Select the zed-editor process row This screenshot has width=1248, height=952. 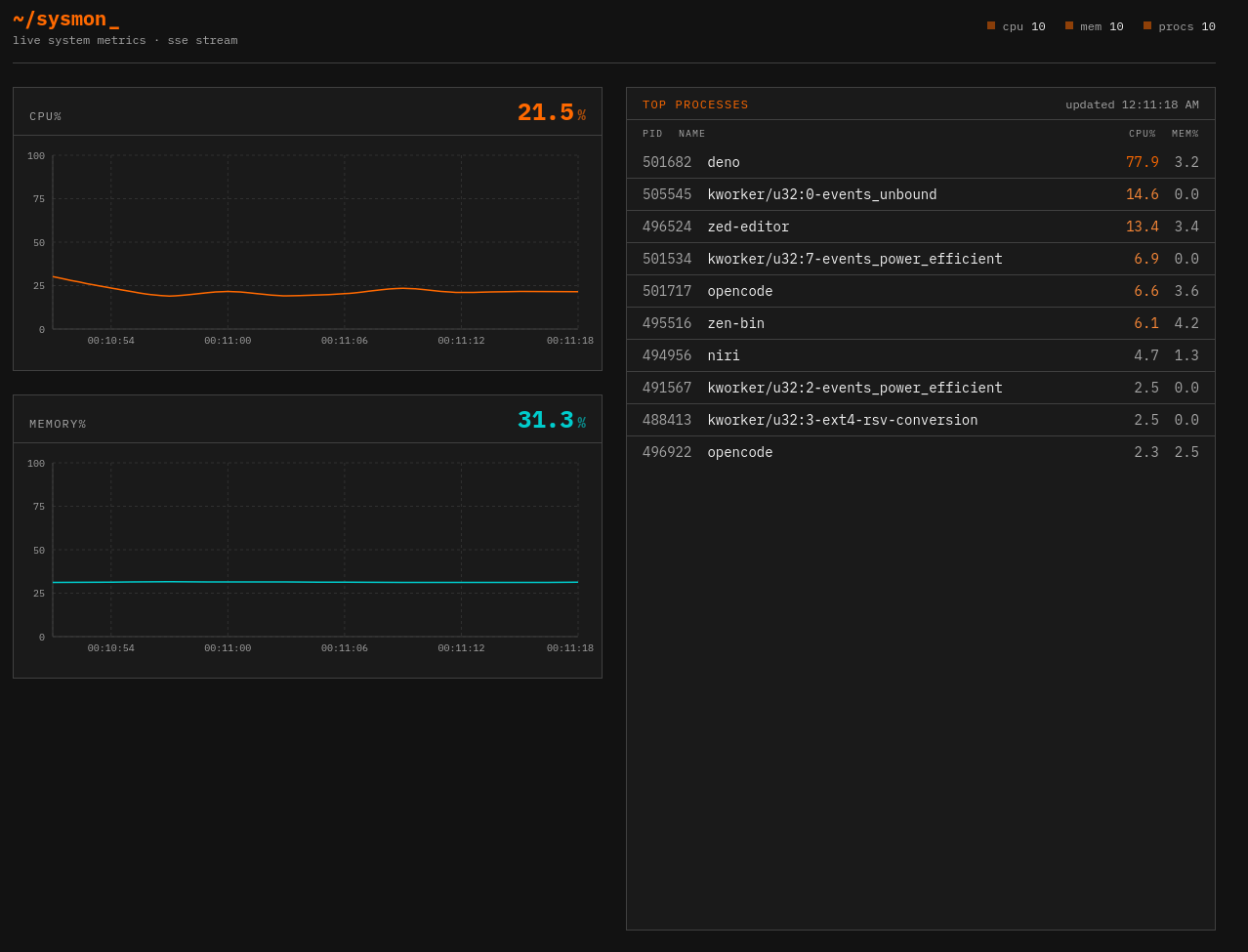[x=921, y=227]
